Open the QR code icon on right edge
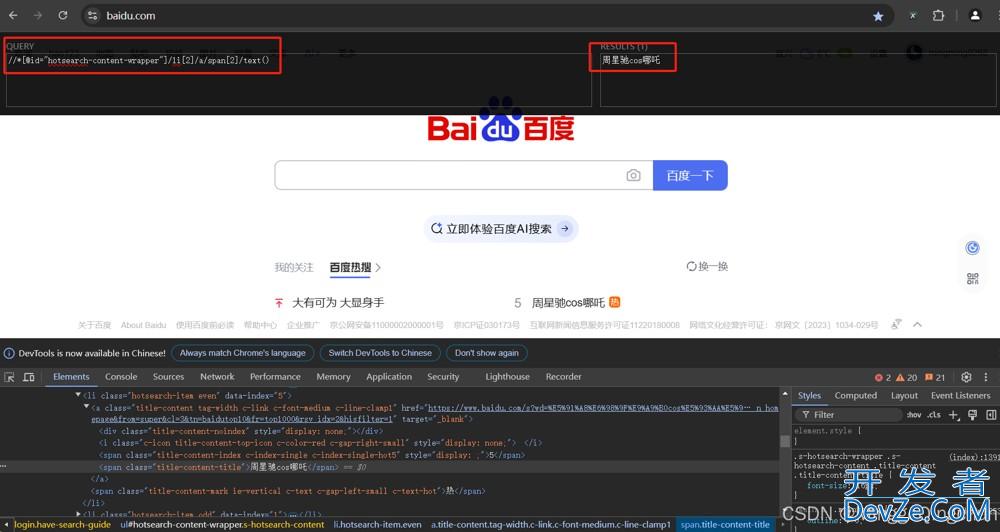1000x532 pixels. click(x=972, y=278)
